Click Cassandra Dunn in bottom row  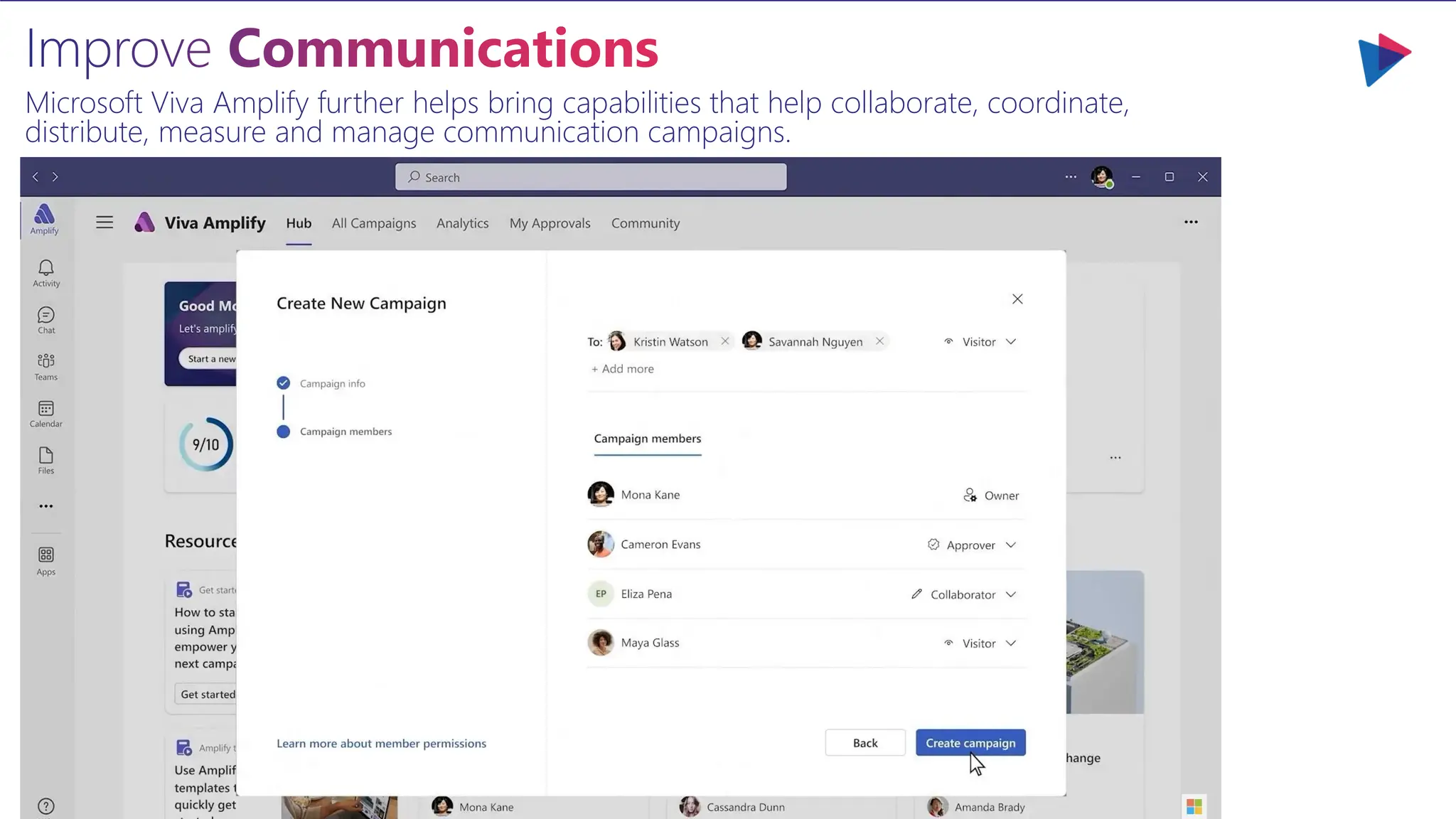point(733,807)
